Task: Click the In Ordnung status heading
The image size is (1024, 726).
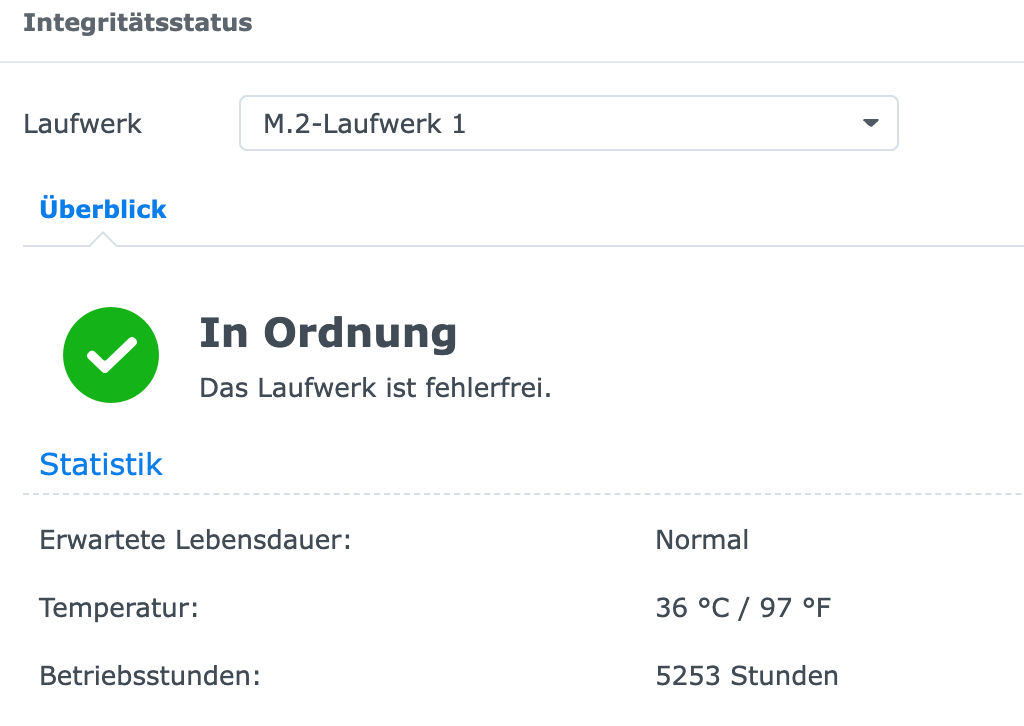Action: click(x=328, y=333)
